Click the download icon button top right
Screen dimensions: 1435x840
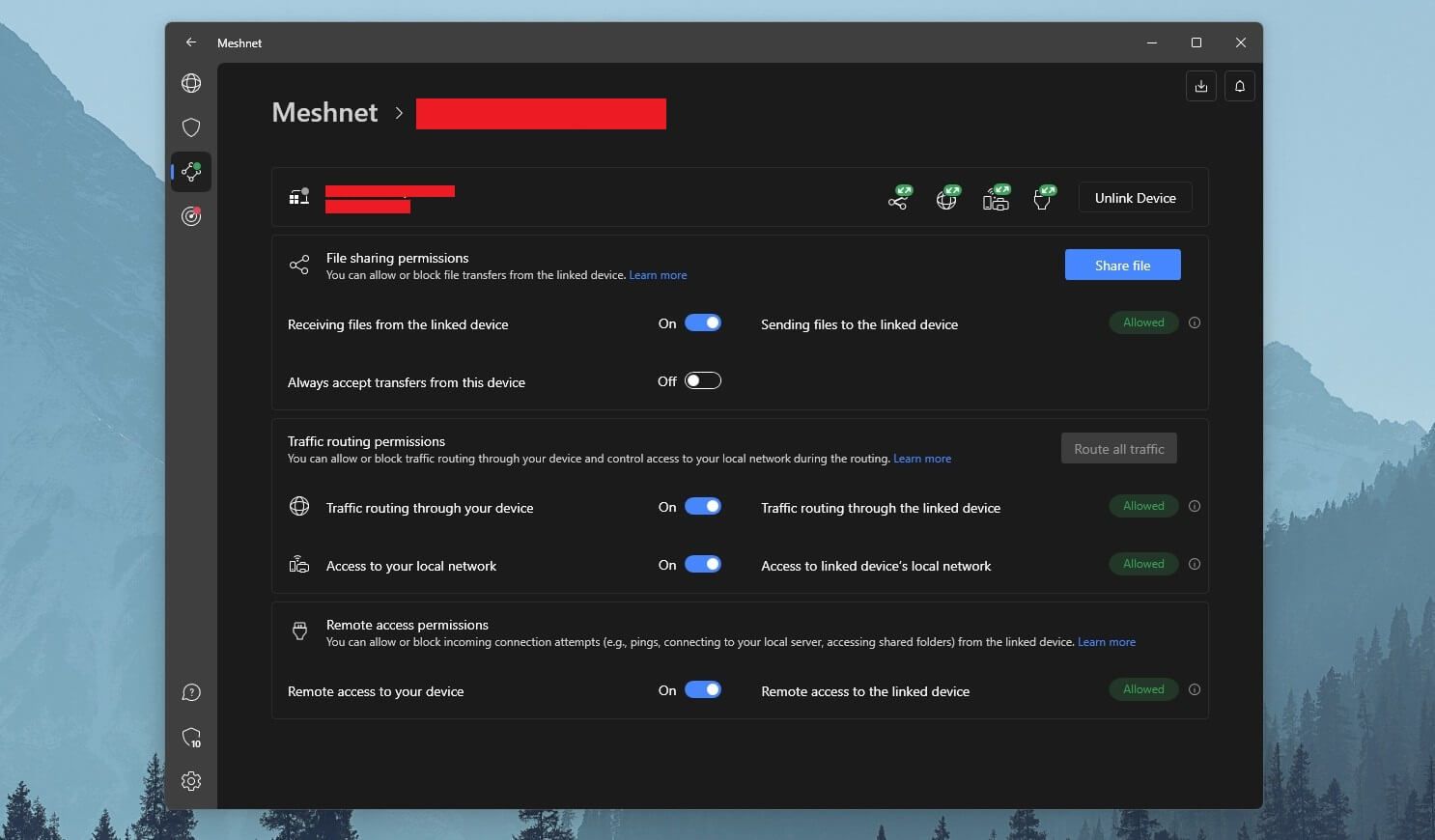[1201, 86]
